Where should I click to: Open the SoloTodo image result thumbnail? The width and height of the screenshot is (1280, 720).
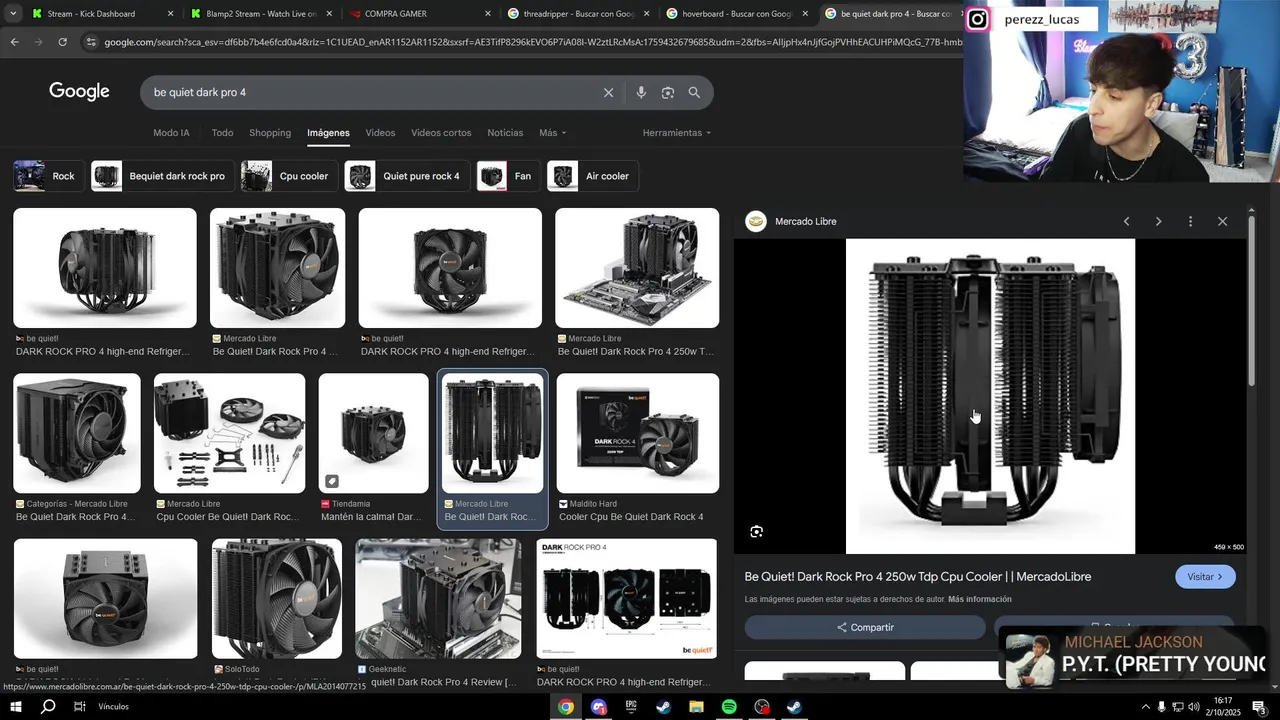[277, 598]
